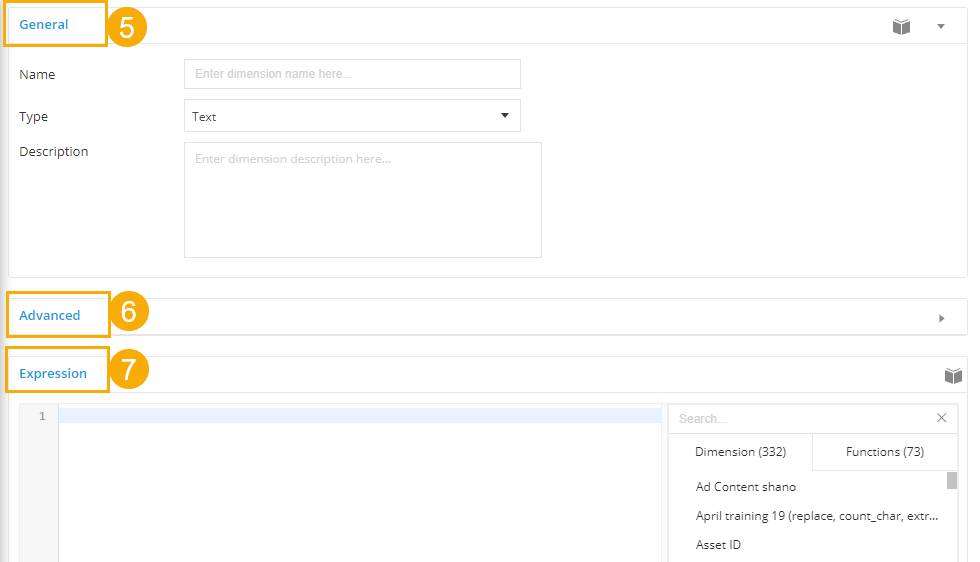Click the line number 1 gutter
980x562 pixels.
(x=42, y=416)
